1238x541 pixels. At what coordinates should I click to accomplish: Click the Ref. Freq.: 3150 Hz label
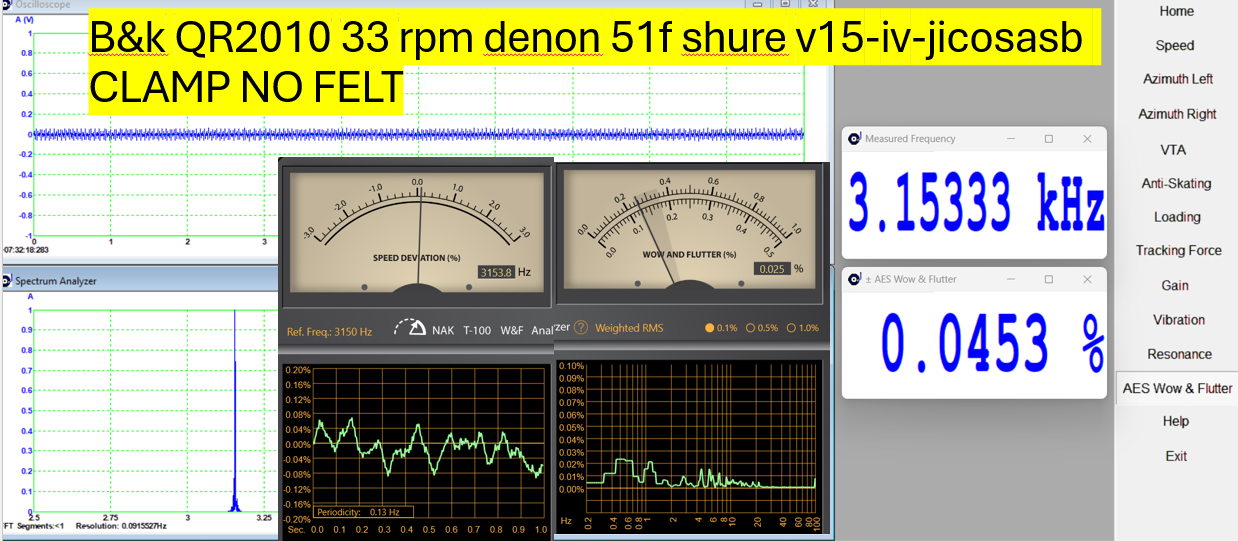[x=329, y=331]
